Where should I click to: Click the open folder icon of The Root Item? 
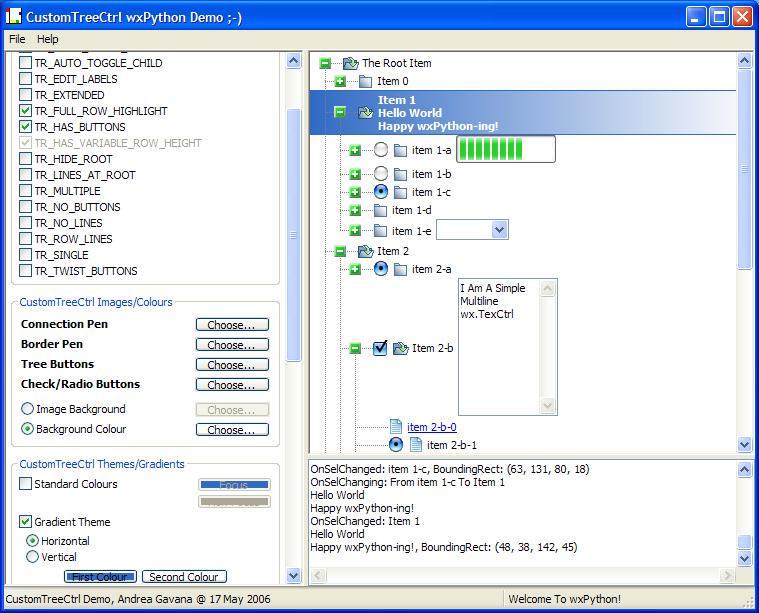click(350, 63)
